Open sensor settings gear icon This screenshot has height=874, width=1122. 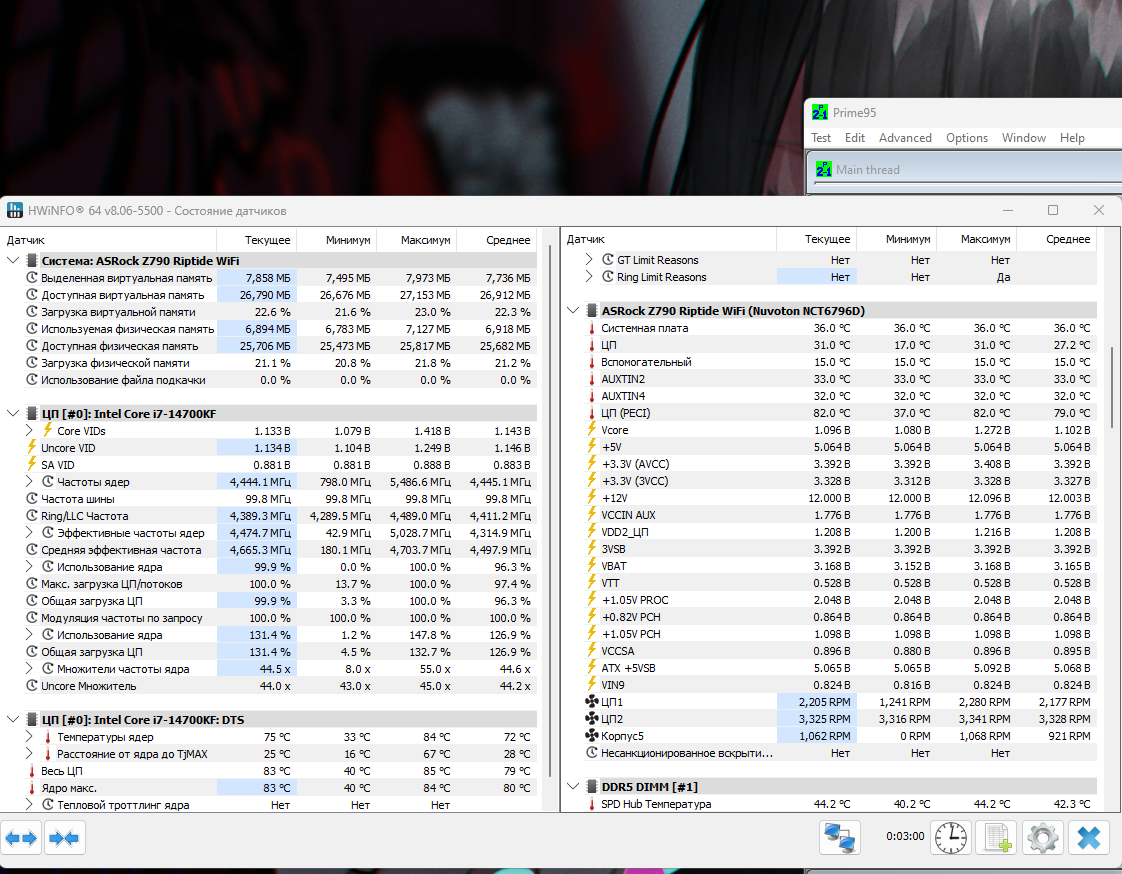pyautogui.click(x=1043, y=837)
